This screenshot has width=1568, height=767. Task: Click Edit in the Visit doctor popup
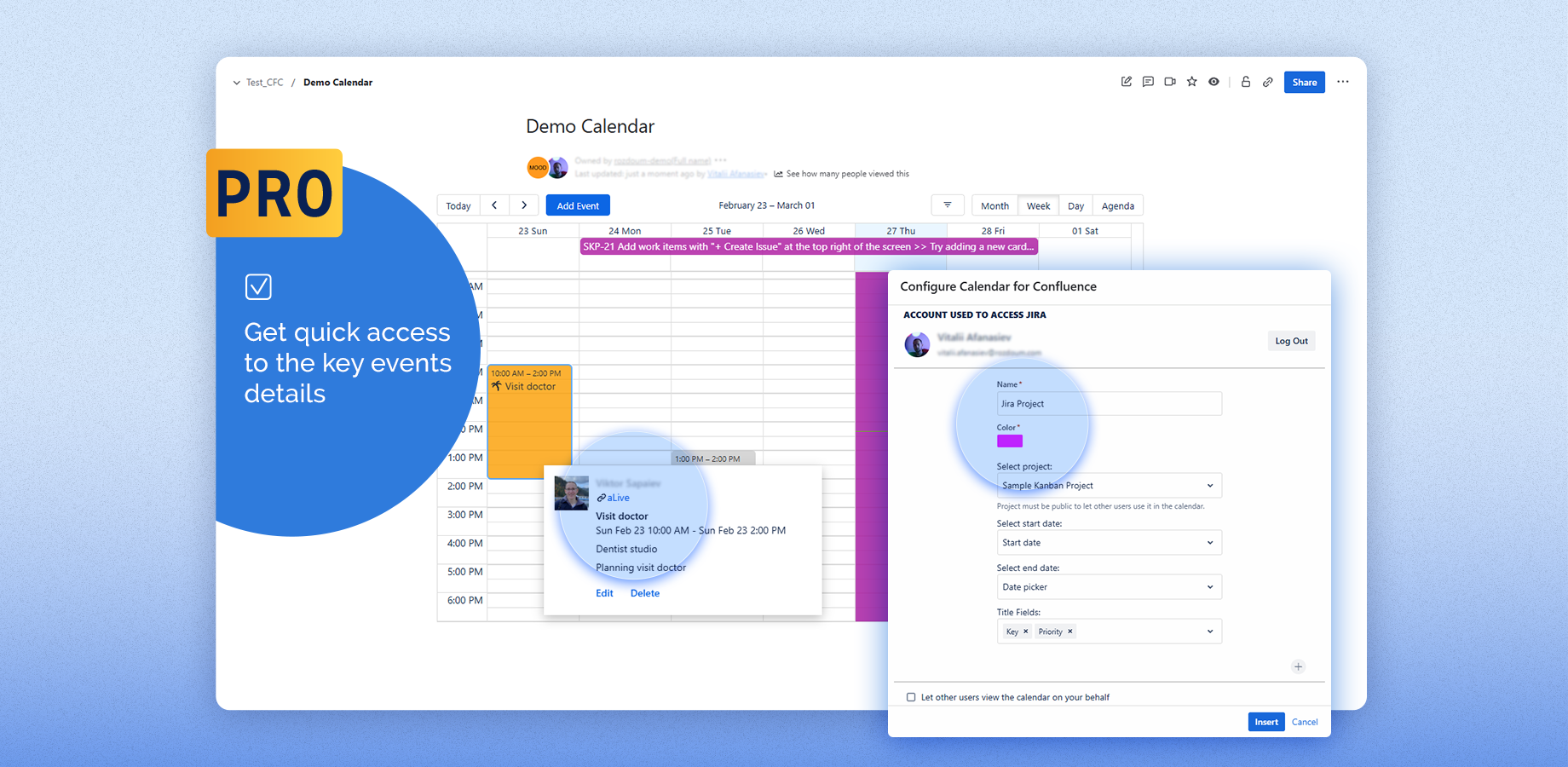pyautogui.click(x=604, y=593)
